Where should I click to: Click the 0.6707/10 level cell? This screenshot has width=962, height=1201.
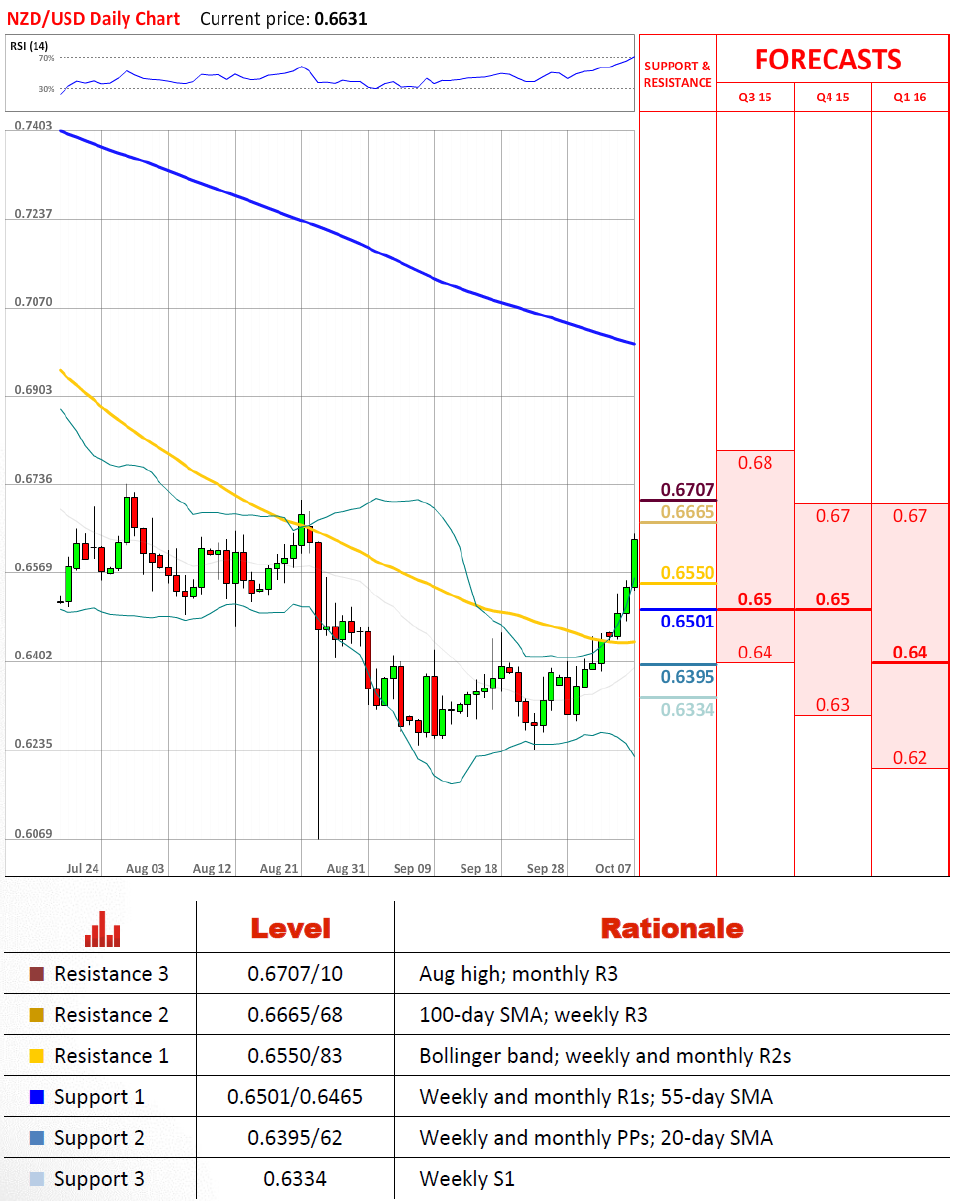295,974
